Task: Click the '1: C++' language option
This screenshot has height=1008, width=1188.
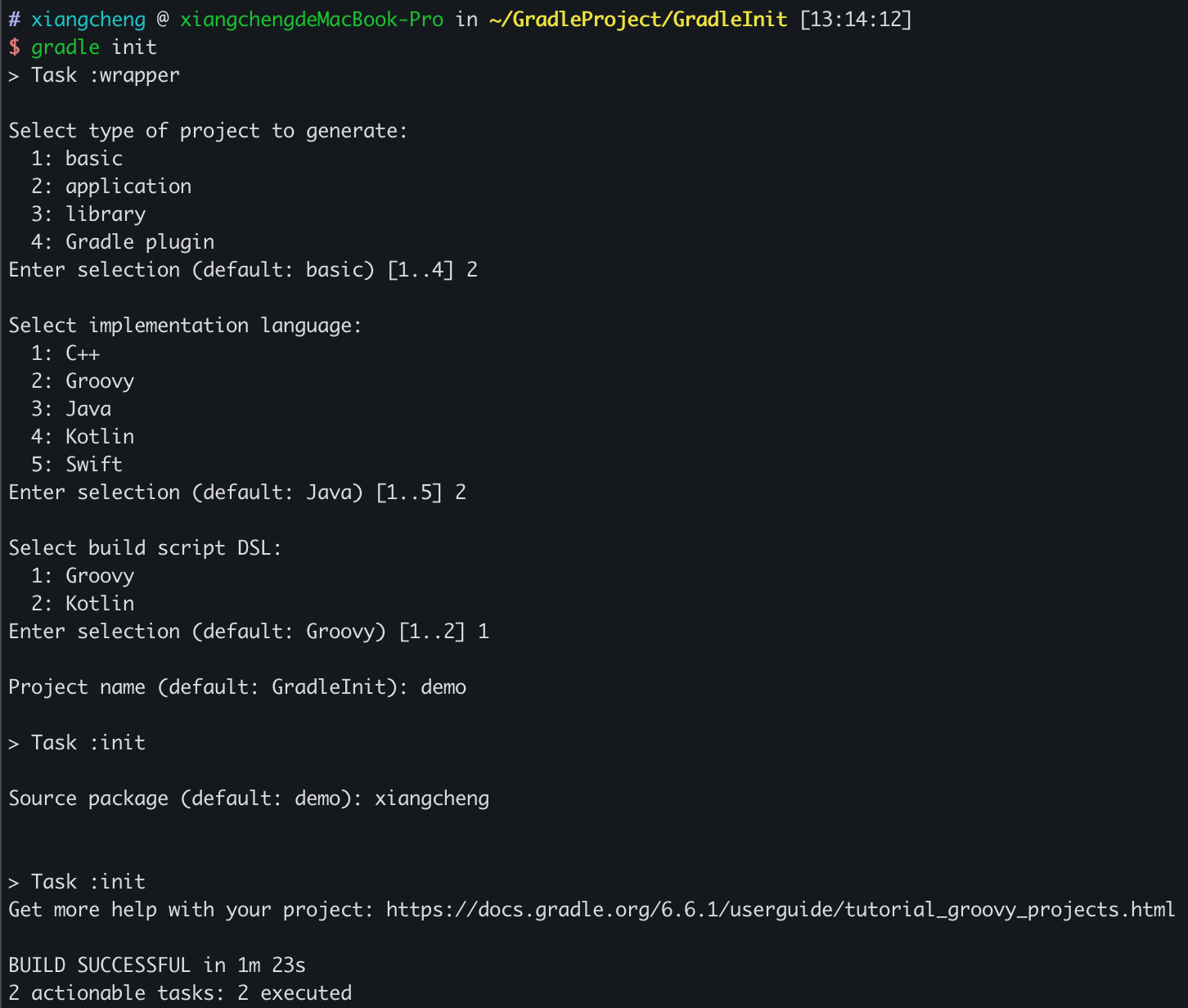Action: [x=65, y=353]
